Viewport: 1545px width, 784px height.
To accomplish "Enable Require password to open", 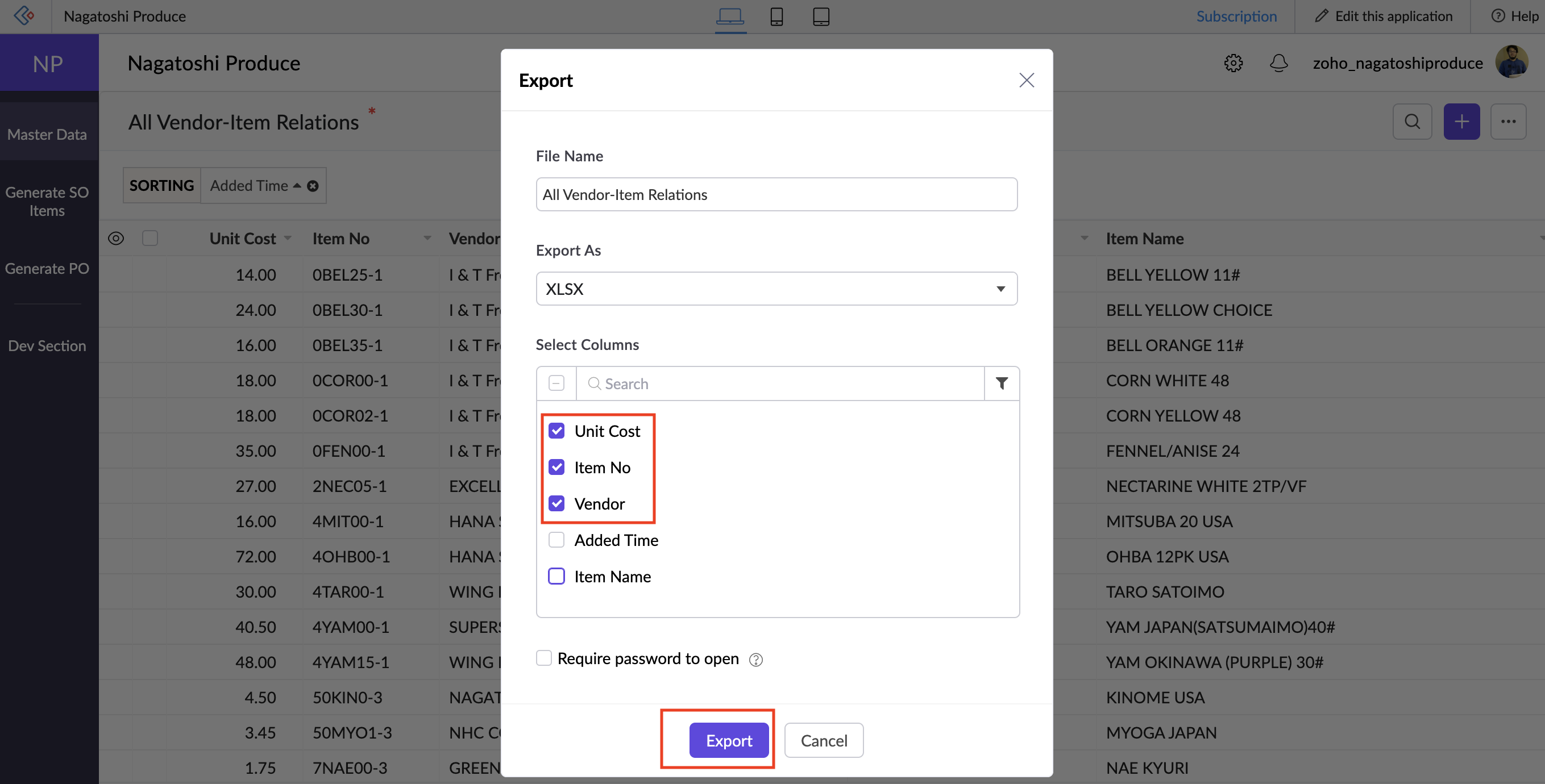I will click(x=543, y=658).
